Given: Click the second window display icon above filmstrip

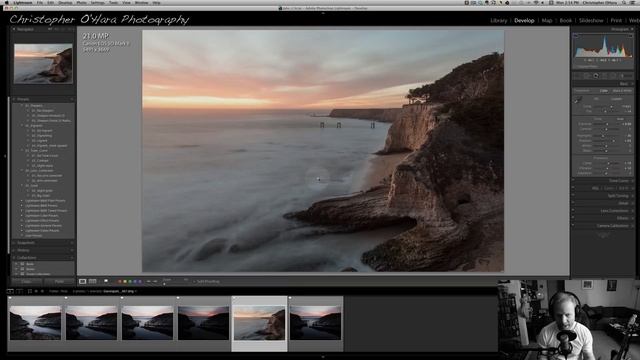Looking at the screenshot, I should coord(19,291).
